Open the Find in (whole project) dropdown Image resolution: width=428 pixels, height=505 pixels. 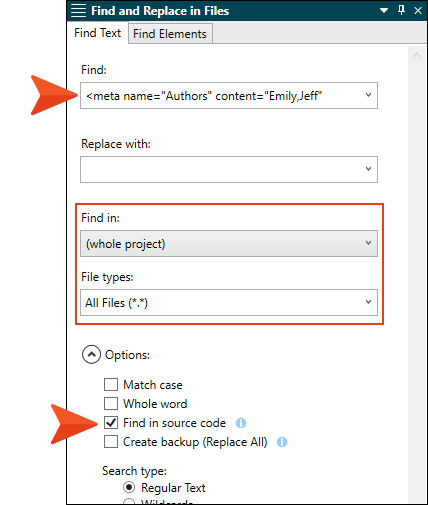(229, 243)
